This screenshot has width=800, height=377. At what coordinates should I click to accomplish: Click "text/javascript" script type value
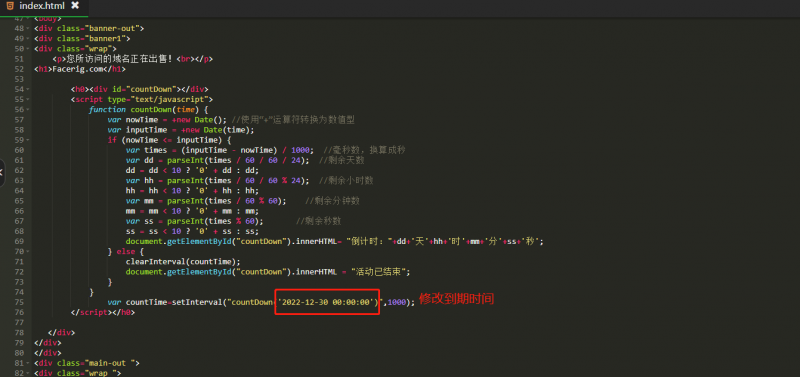[168, 99]
